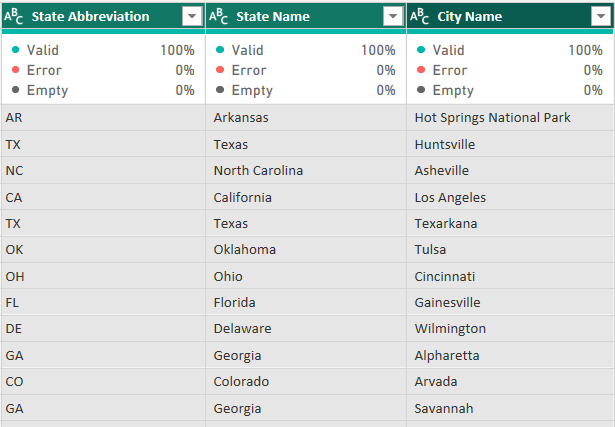Screen dimensions: 615x427
Task: Select the Wilmington city cell
Action: click(x=510, y=329)
